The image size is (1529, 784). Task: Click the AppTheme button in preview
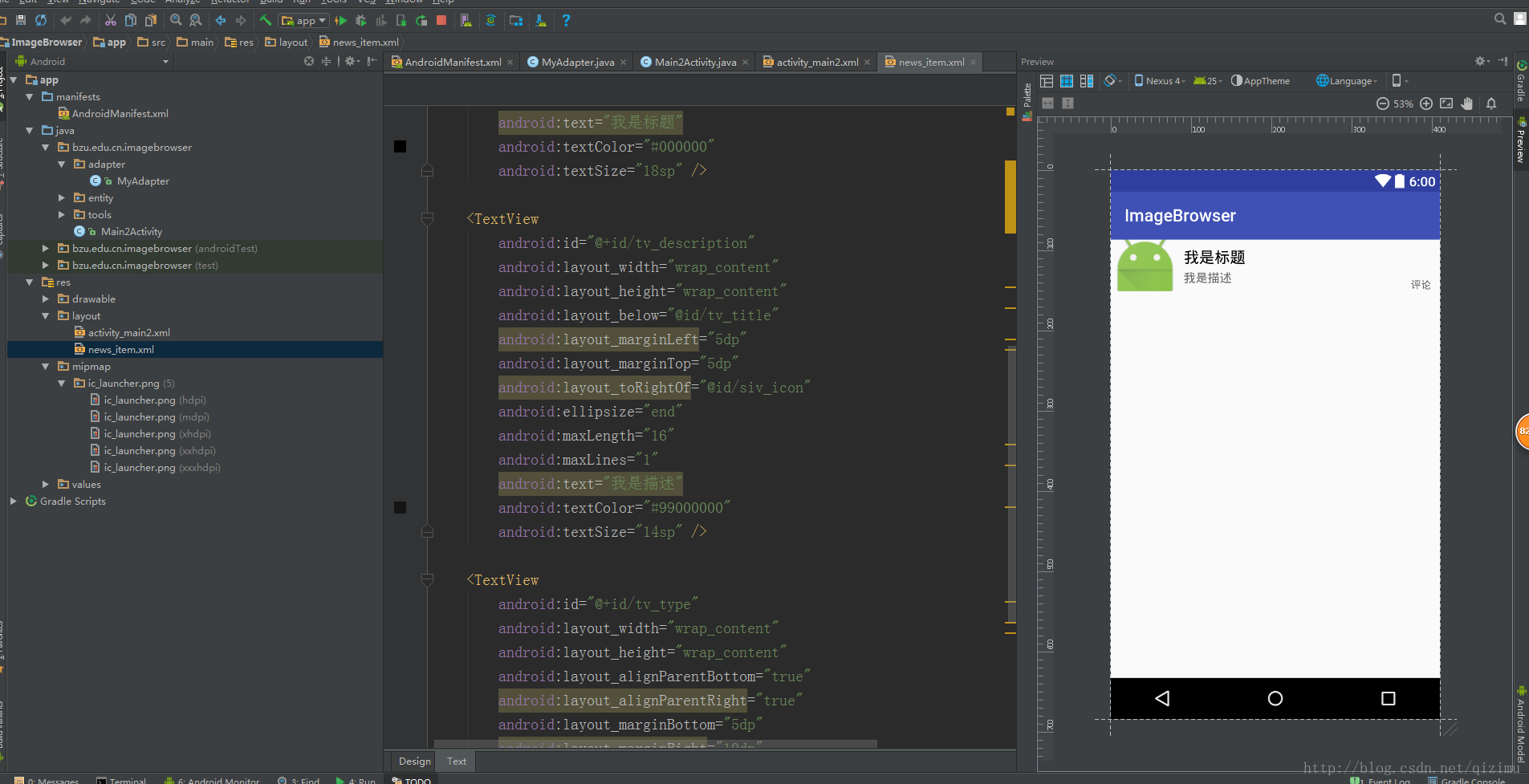coord(1260,81)
